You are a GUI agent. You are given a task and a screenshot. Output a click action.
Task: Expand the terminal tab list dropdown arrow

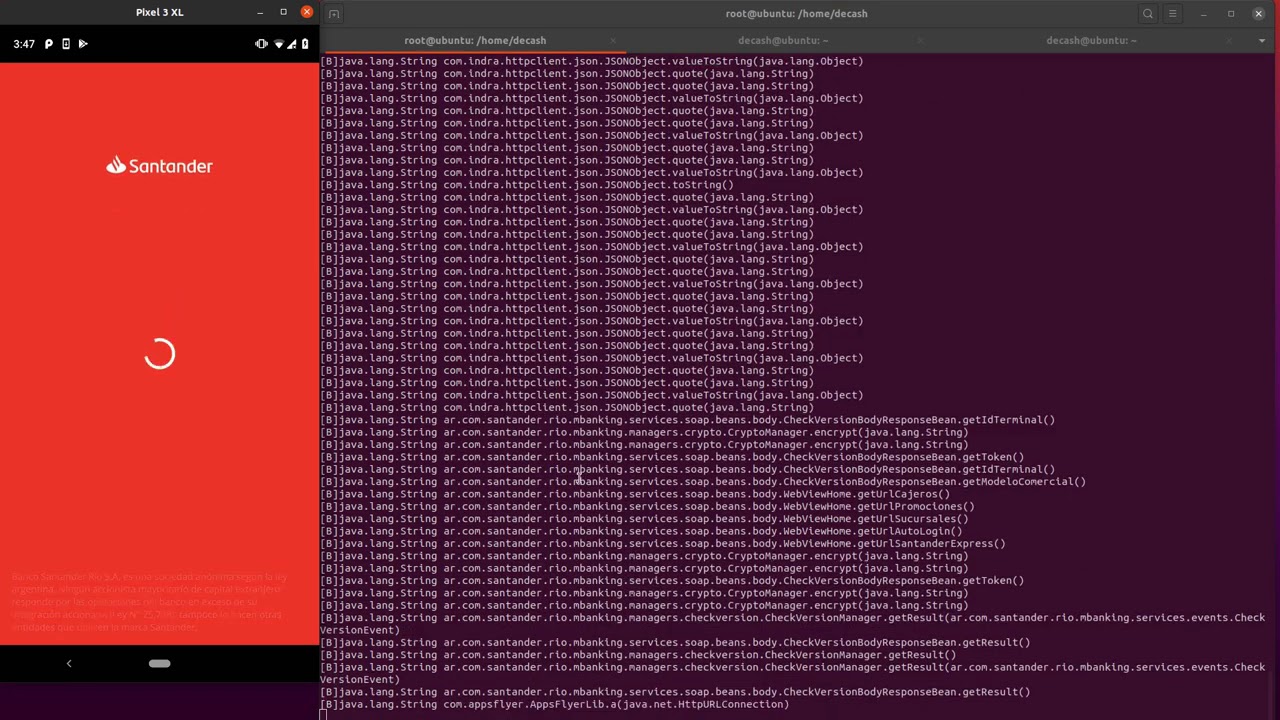pyautogui.click(x=1262, y=41)
